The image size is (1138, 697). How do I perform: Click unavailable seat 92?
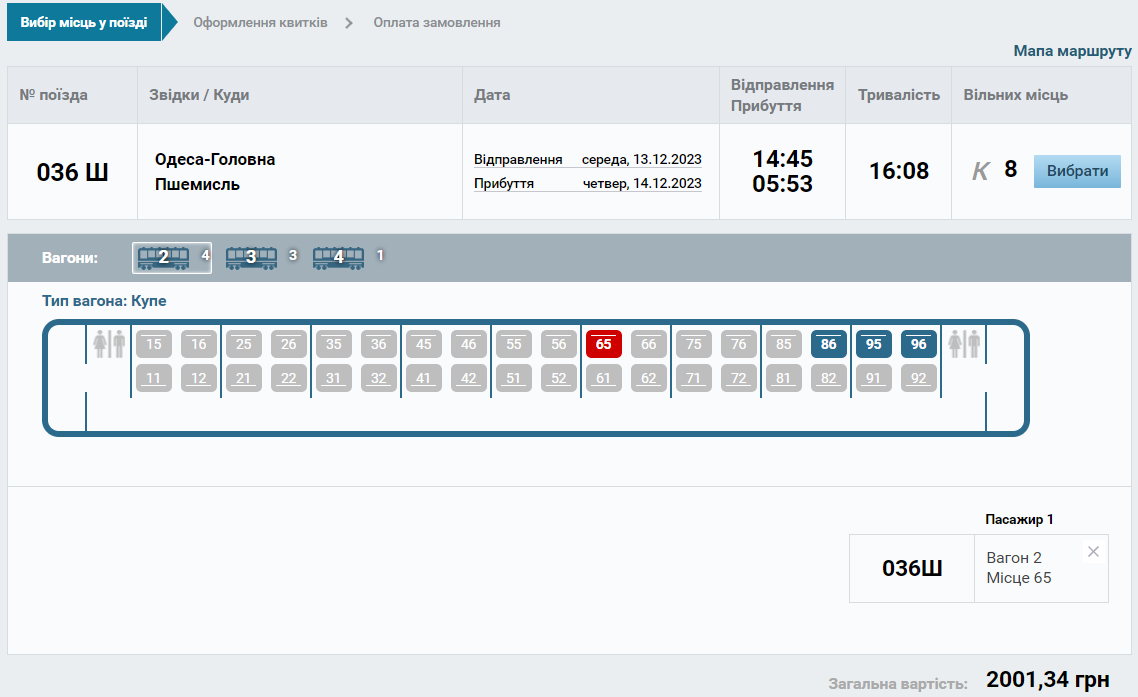(919, 378)
